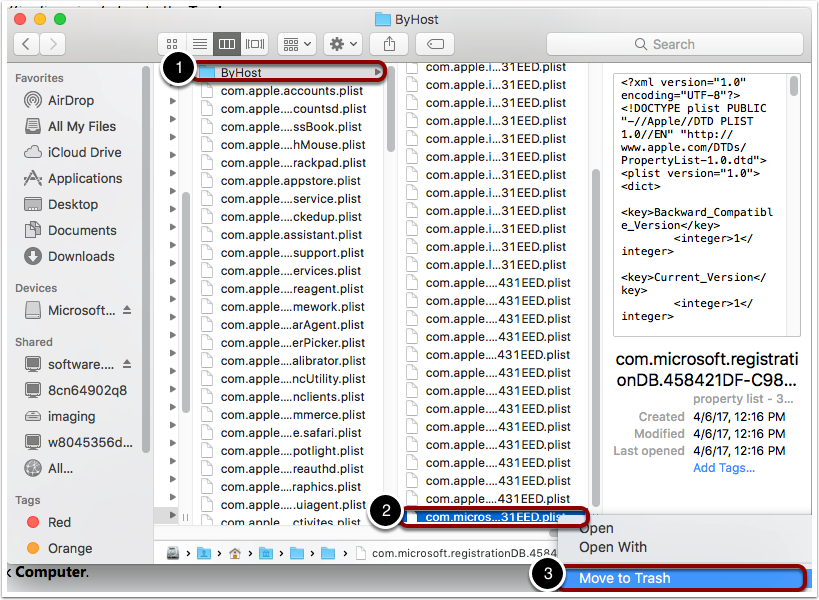Select shared computer w8045356d...

[90, 442]
